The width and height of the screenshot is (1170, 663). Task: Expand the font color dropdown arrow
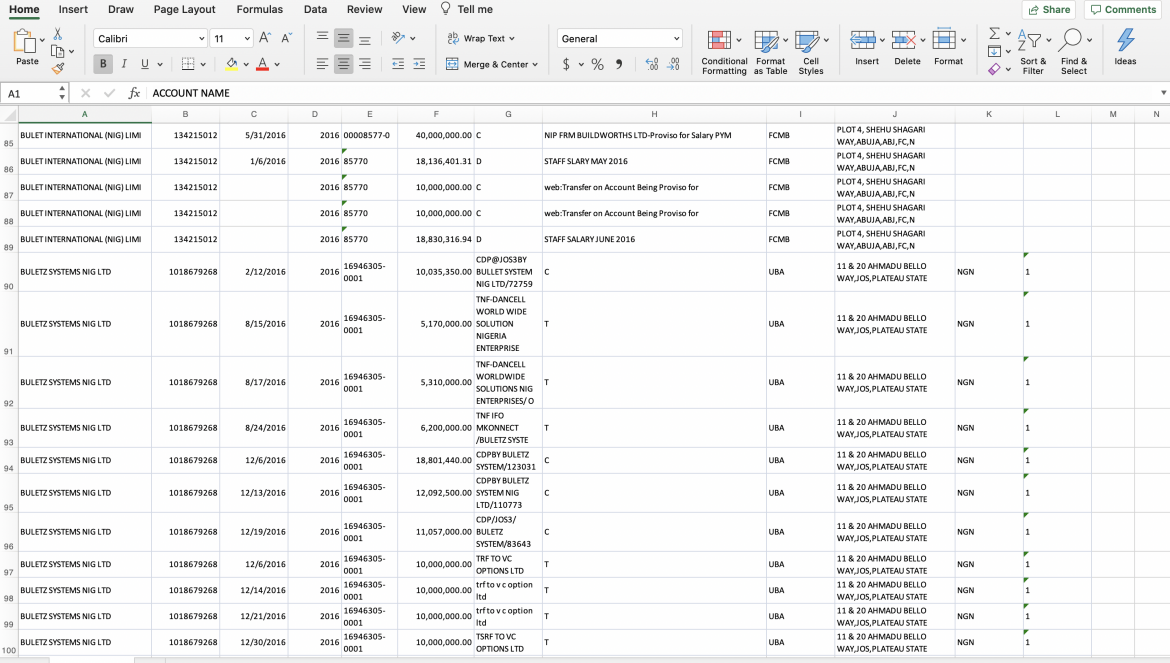click(277, 65)
